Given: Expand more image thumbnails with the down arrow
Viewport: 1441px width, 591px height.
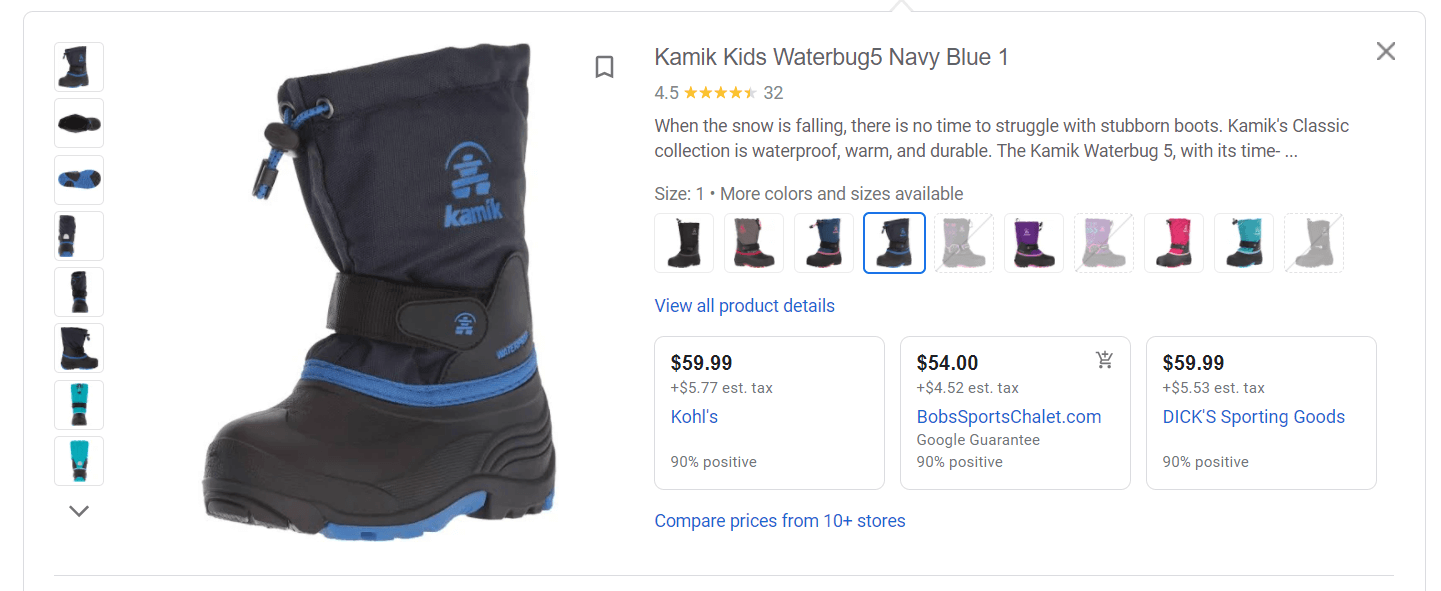Looking at the screenshot, I should tap(78, 510).
